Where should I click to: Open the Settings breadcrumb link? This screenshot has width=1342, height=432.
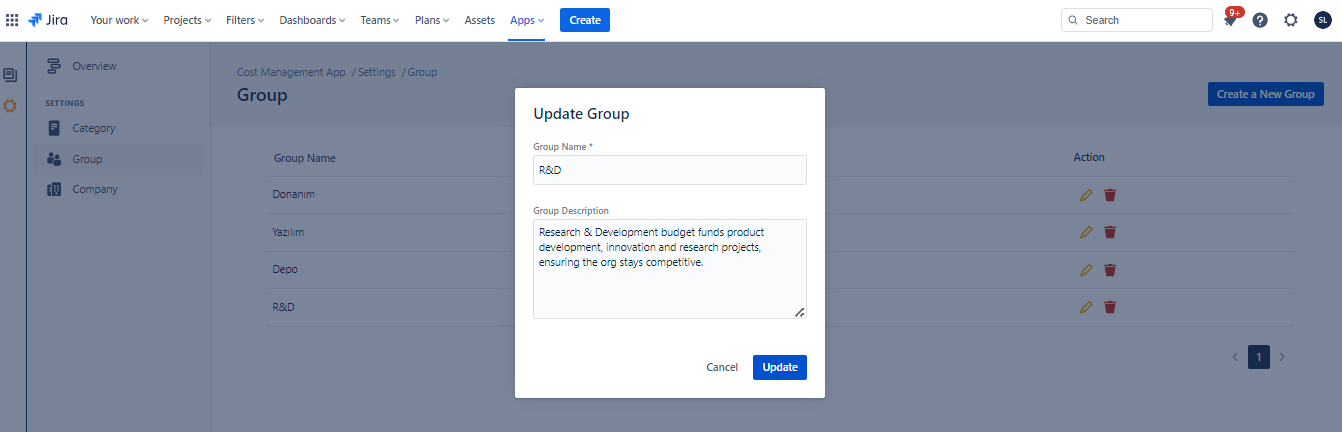click(x=377, y=72)
